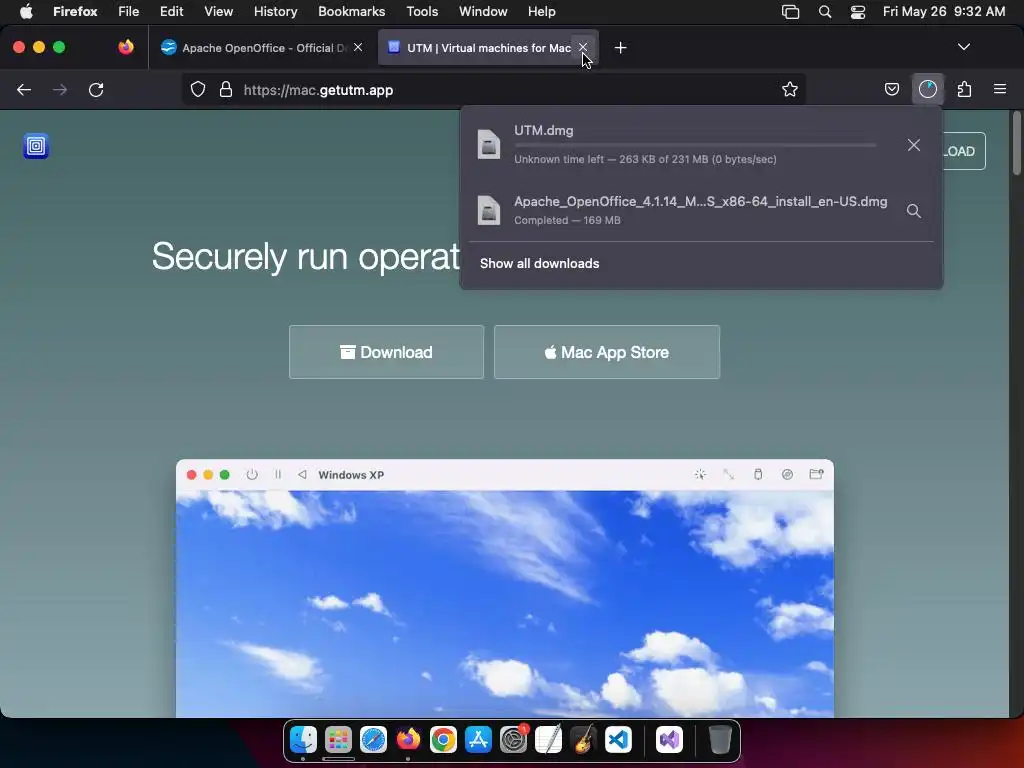Open Firefox View pinned tab icon
The height and width of the screenshot is (768, 1024).
tap(126, 48)
